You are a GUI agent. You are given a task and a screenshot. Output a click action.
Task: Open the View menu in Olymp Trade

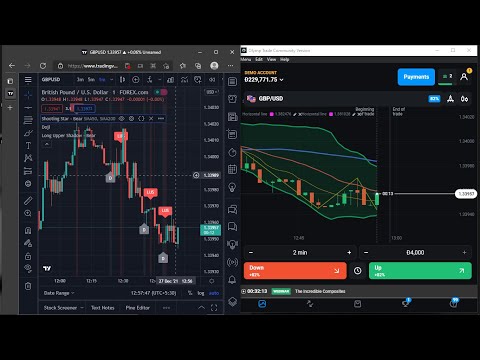(x=271, y=59)
